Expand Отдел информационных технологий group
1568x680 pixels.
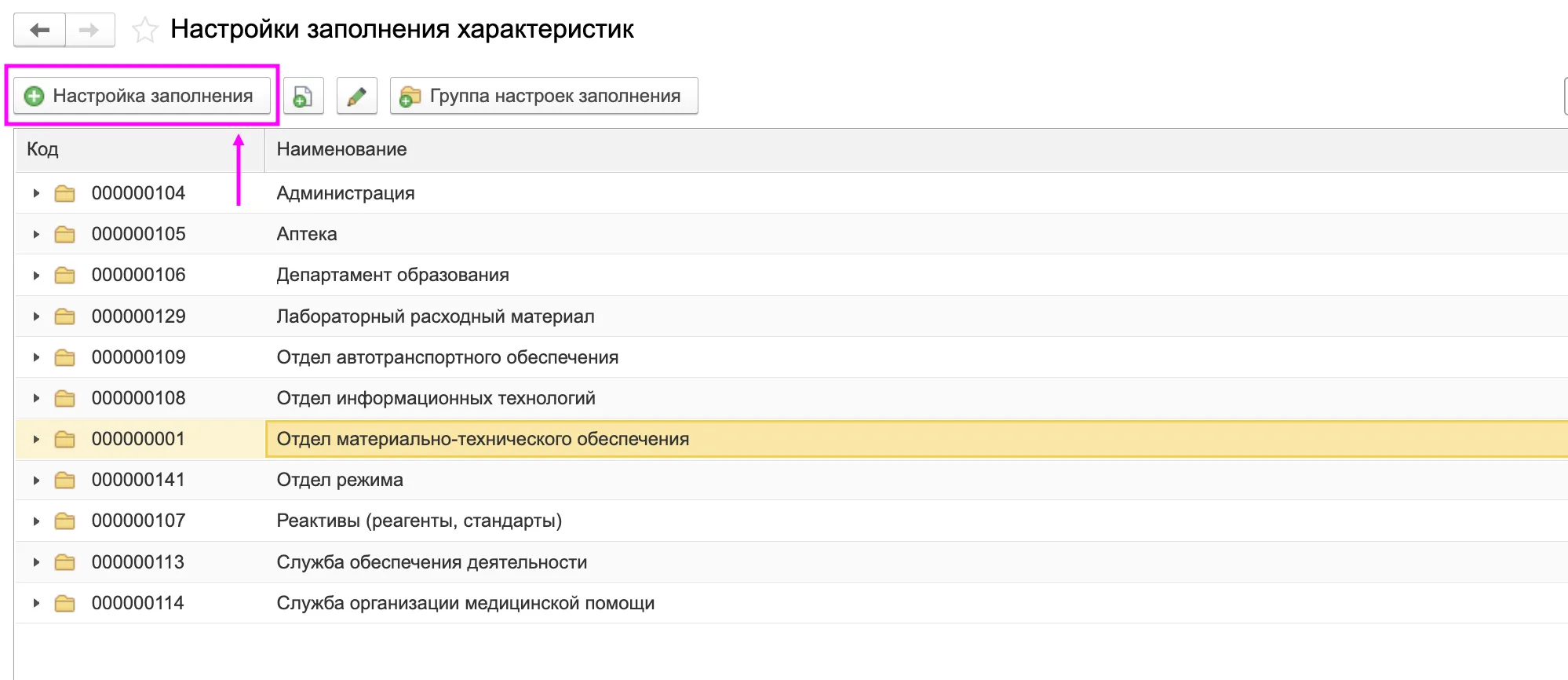tap(36, 398)
